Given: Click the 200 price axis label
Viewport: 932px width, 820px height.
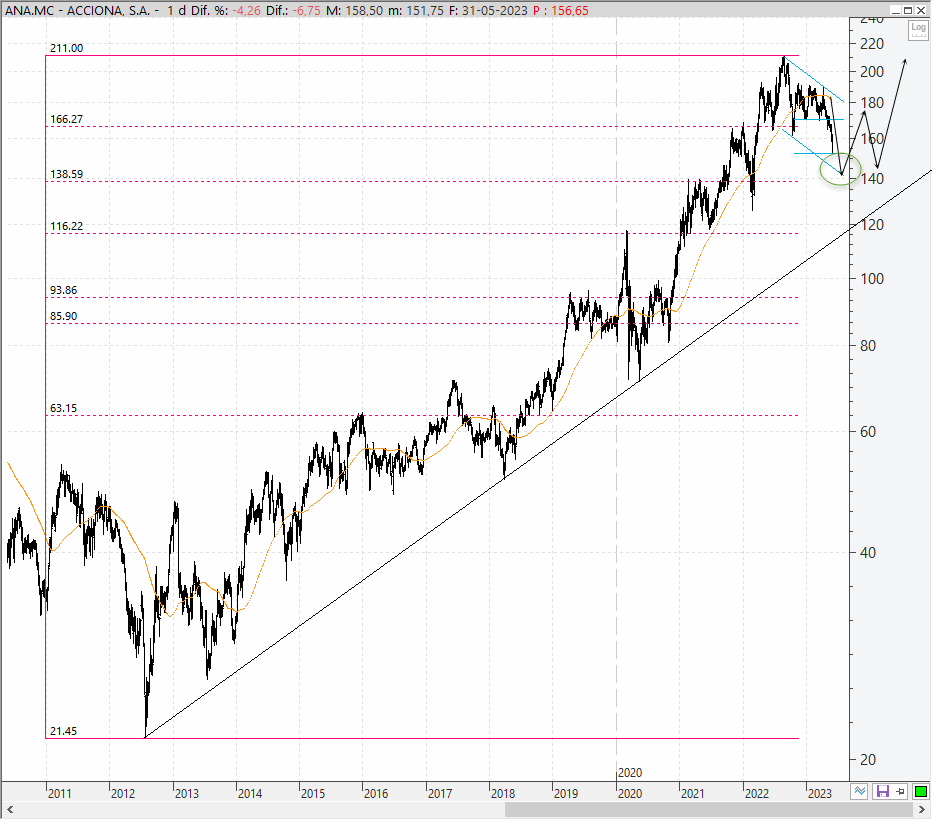Looking at the screenshot, I should click(x=872, y=71).
